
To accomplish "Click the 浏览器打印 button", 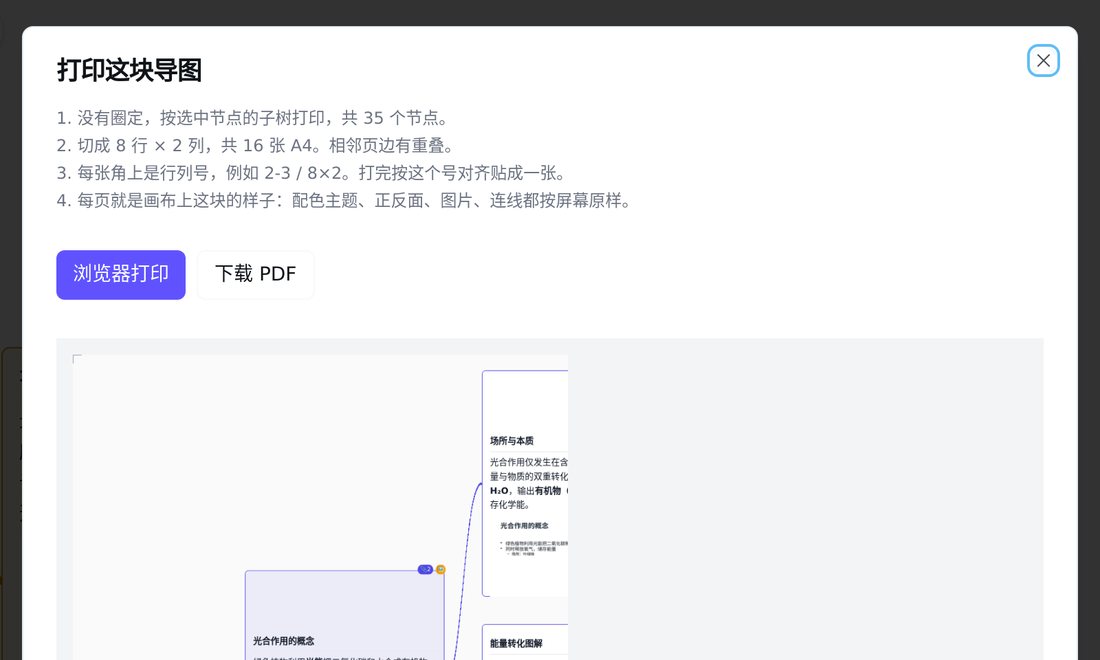I will 121,274.
